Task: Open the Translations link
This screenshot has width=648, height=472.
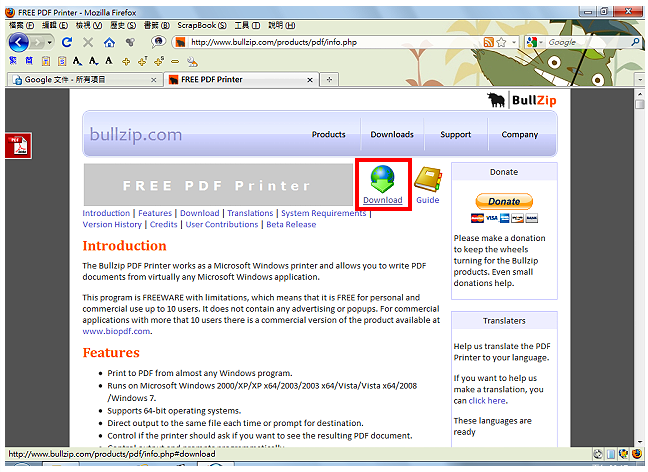Action: tap(250, 213)
